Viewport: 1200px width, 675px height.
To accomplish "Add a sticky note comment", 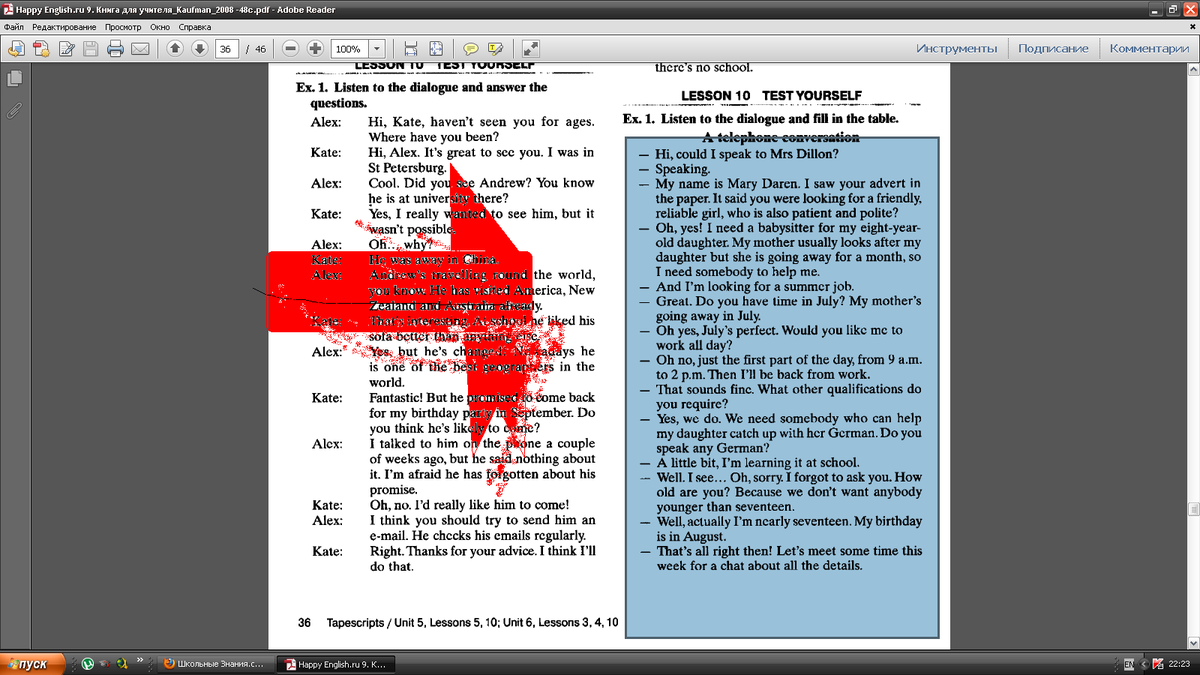I will (x=469, y=49).
